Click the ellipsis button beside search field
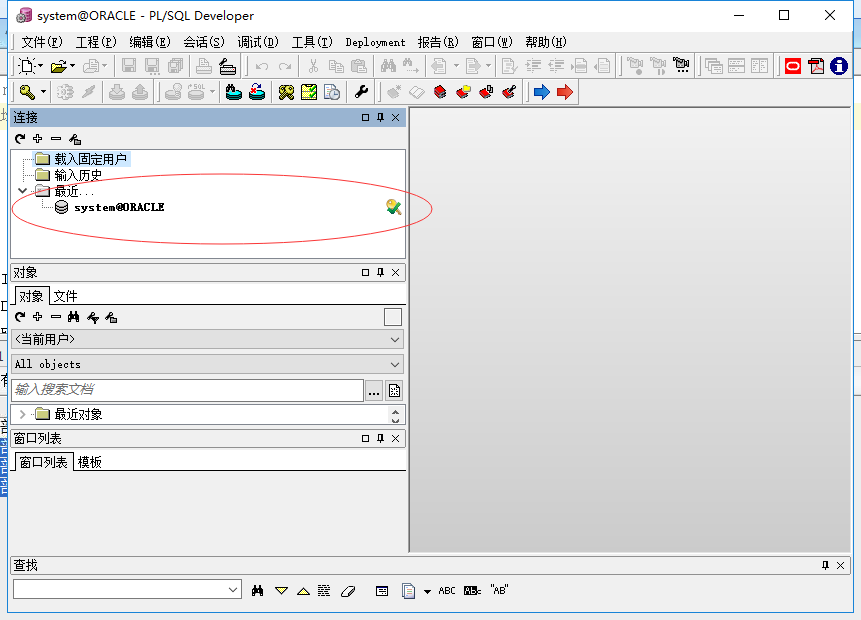This screenshot has width=861, height=620. [x=374, y=390]
